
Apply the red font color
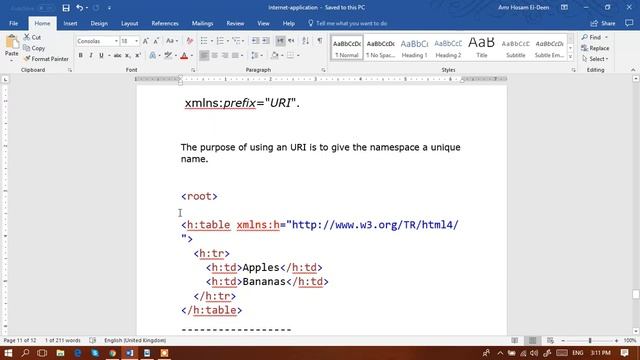pyautogui.click(x=184, y=56)
